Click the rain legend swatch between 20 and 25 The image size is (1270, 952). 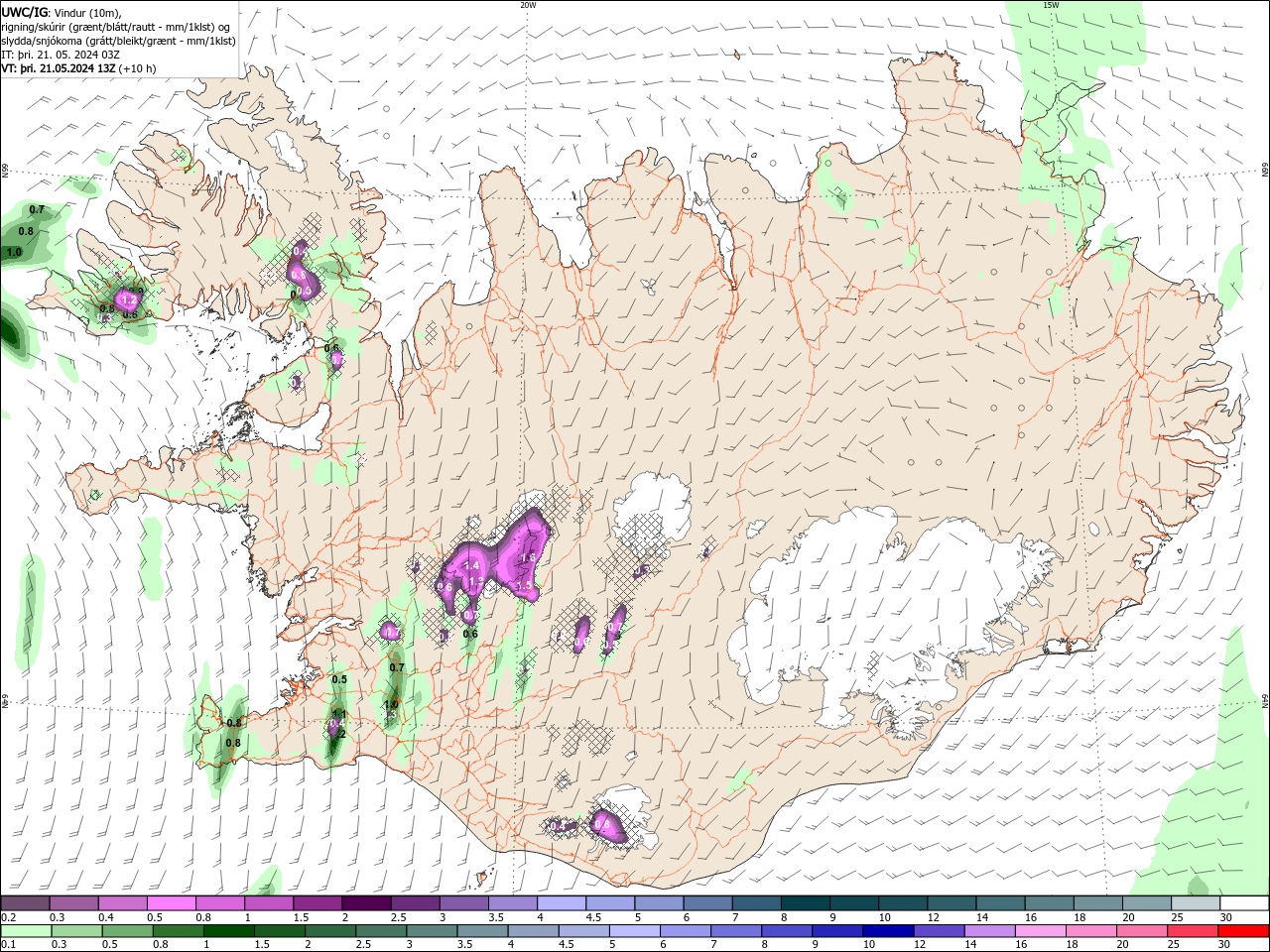click(1142, 931)
